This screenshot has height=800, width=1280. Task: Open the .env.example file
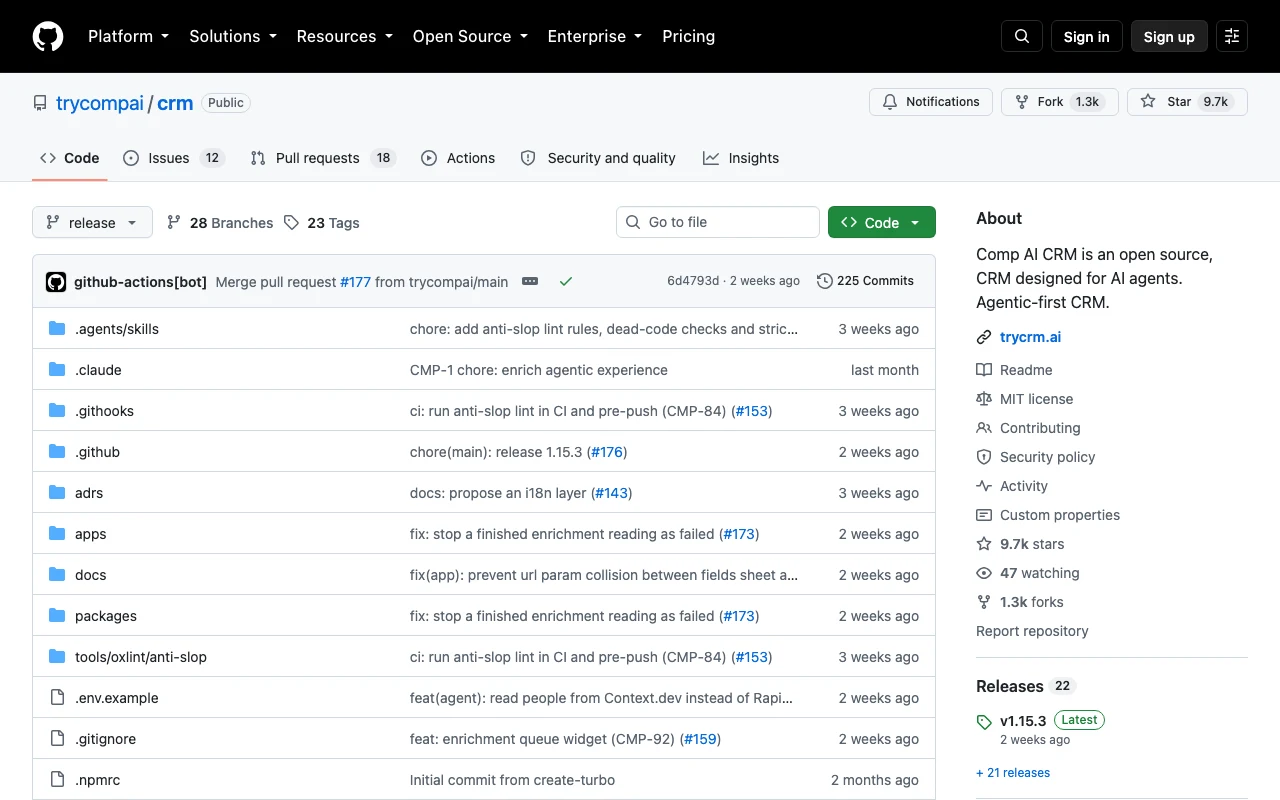coord(117,698)
